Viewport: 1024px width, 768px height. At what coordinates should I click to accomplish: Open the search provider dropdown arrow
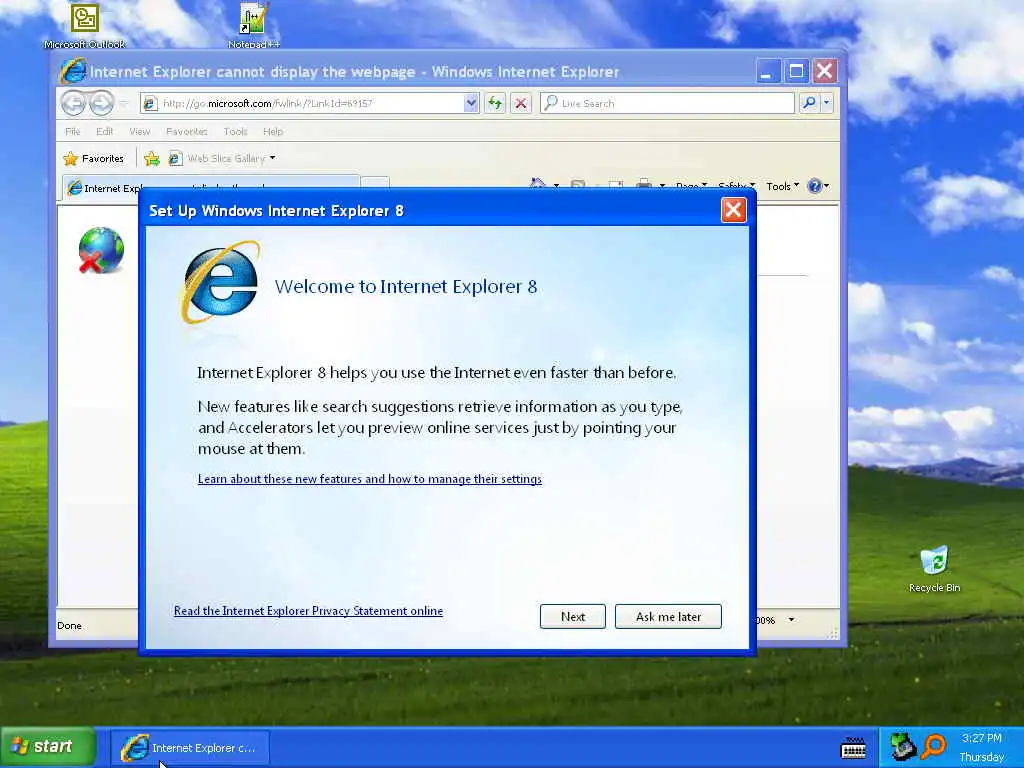[827, 103]
